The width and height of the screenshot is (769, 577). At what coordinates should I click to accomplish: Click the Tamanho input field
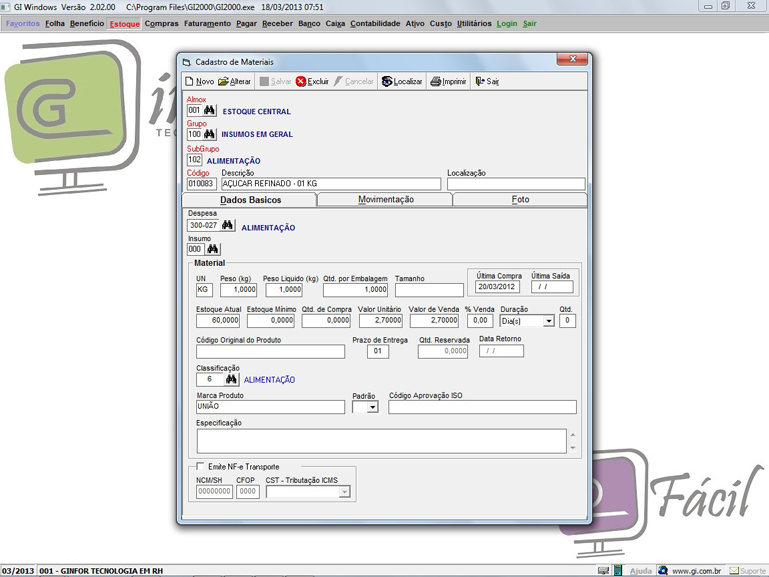(429, 290)
